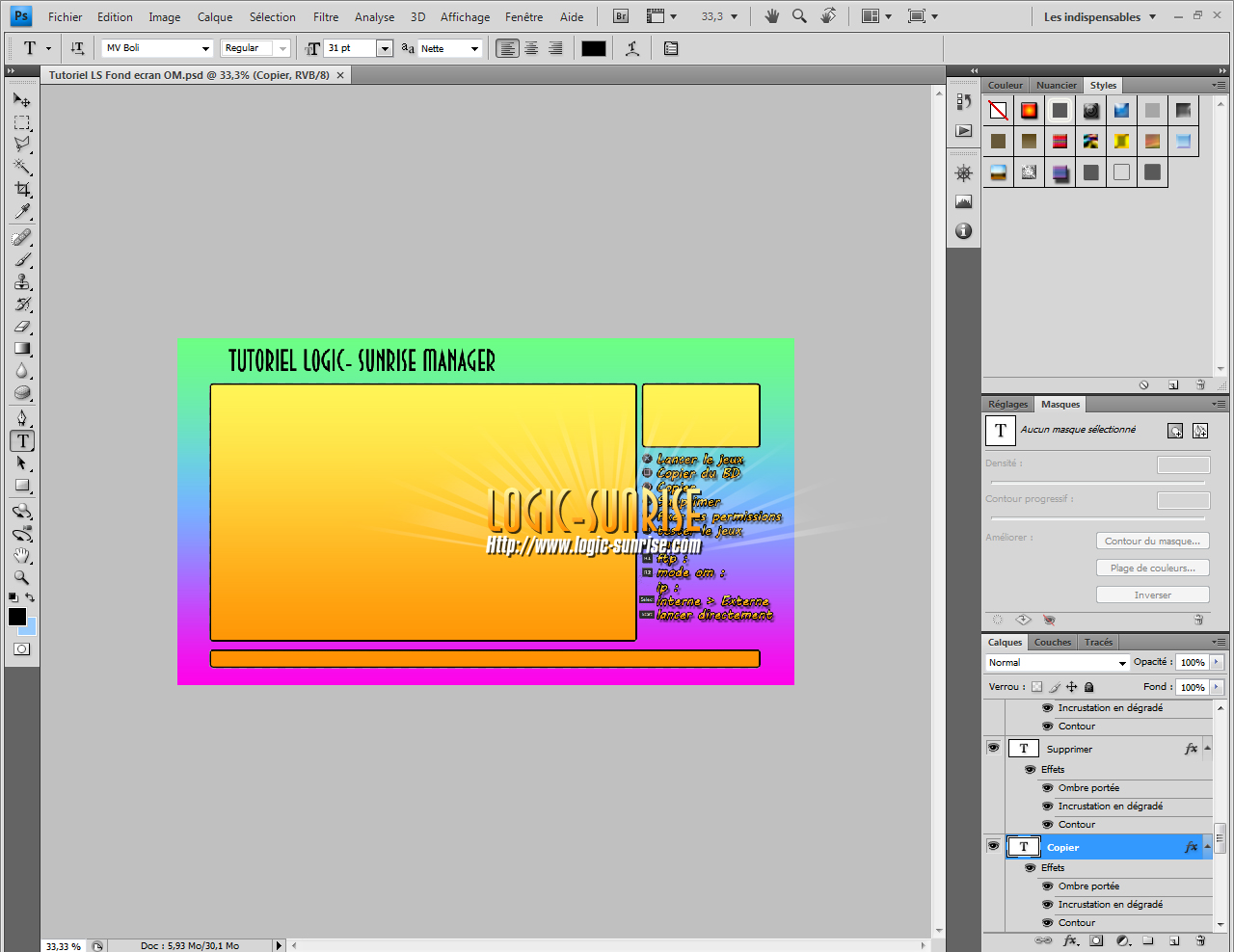Click the Plage de couleurs button
The width and height of the screenshot is (1234, 952).
point(1153,568)
